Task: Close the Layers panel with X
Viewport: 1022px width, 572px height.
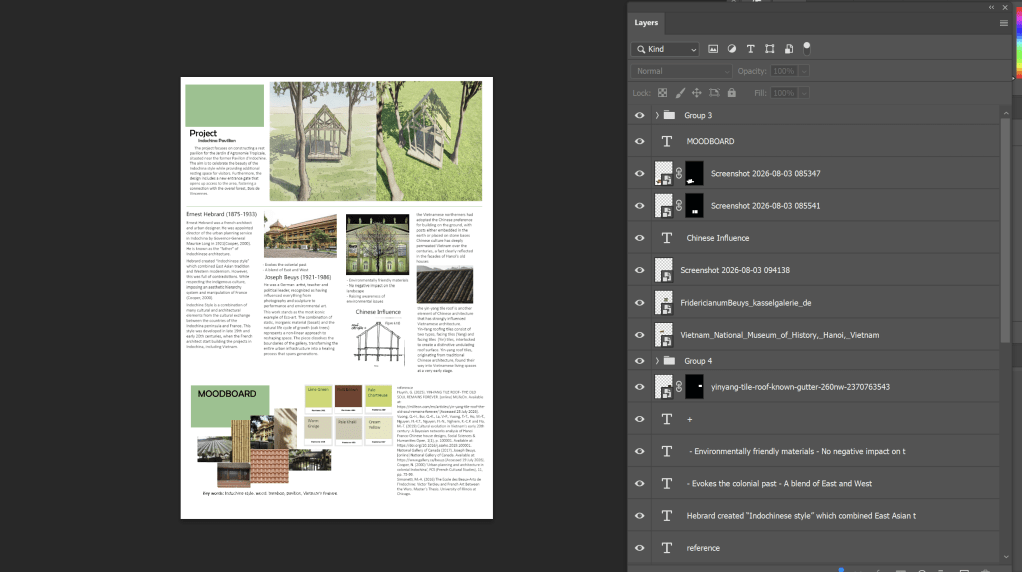Action: pos(1004,7)
